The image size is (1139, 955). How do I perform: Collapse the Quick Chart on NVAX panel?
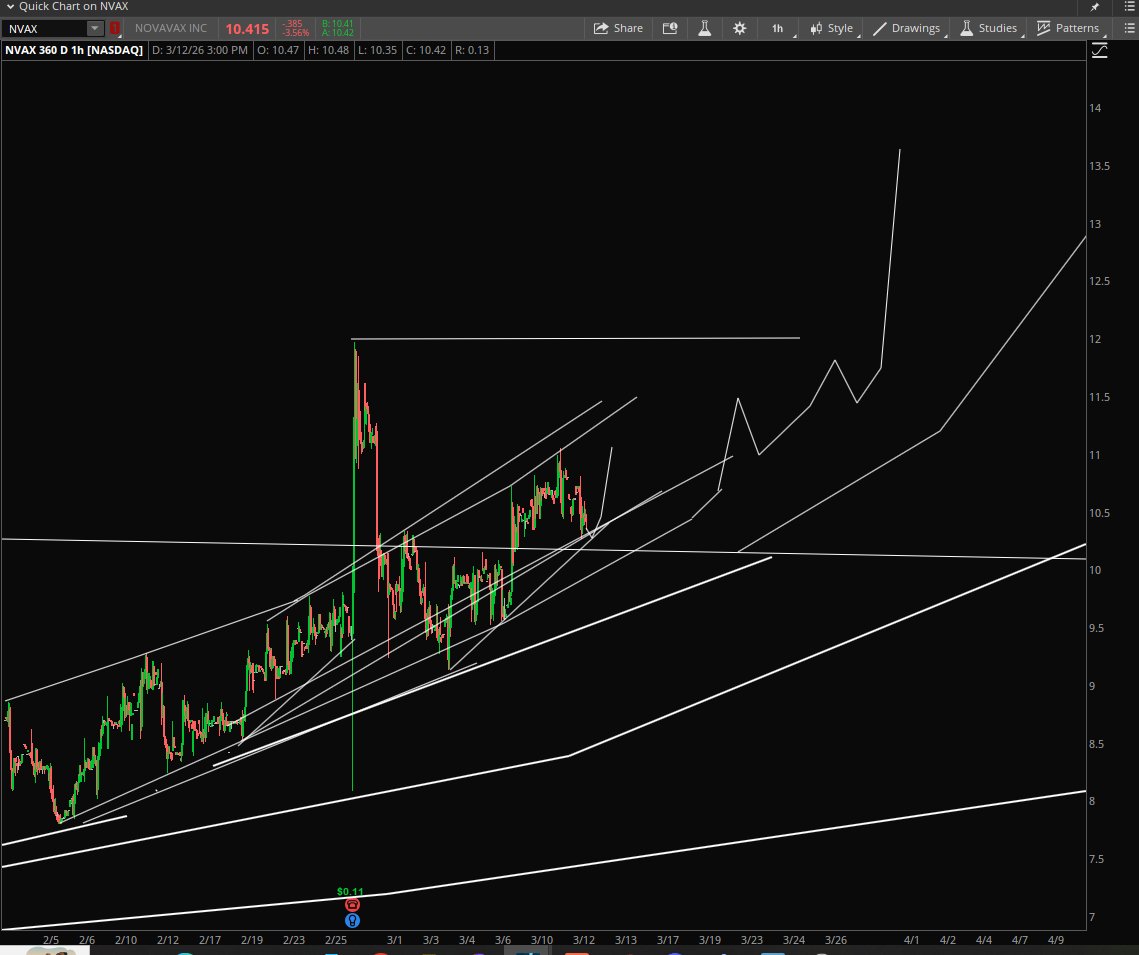(10, 7)
